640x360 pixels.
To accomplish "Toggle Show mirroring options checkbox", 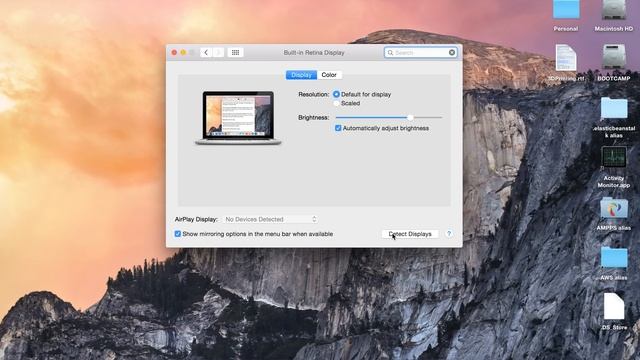I will tap(178, 234).
